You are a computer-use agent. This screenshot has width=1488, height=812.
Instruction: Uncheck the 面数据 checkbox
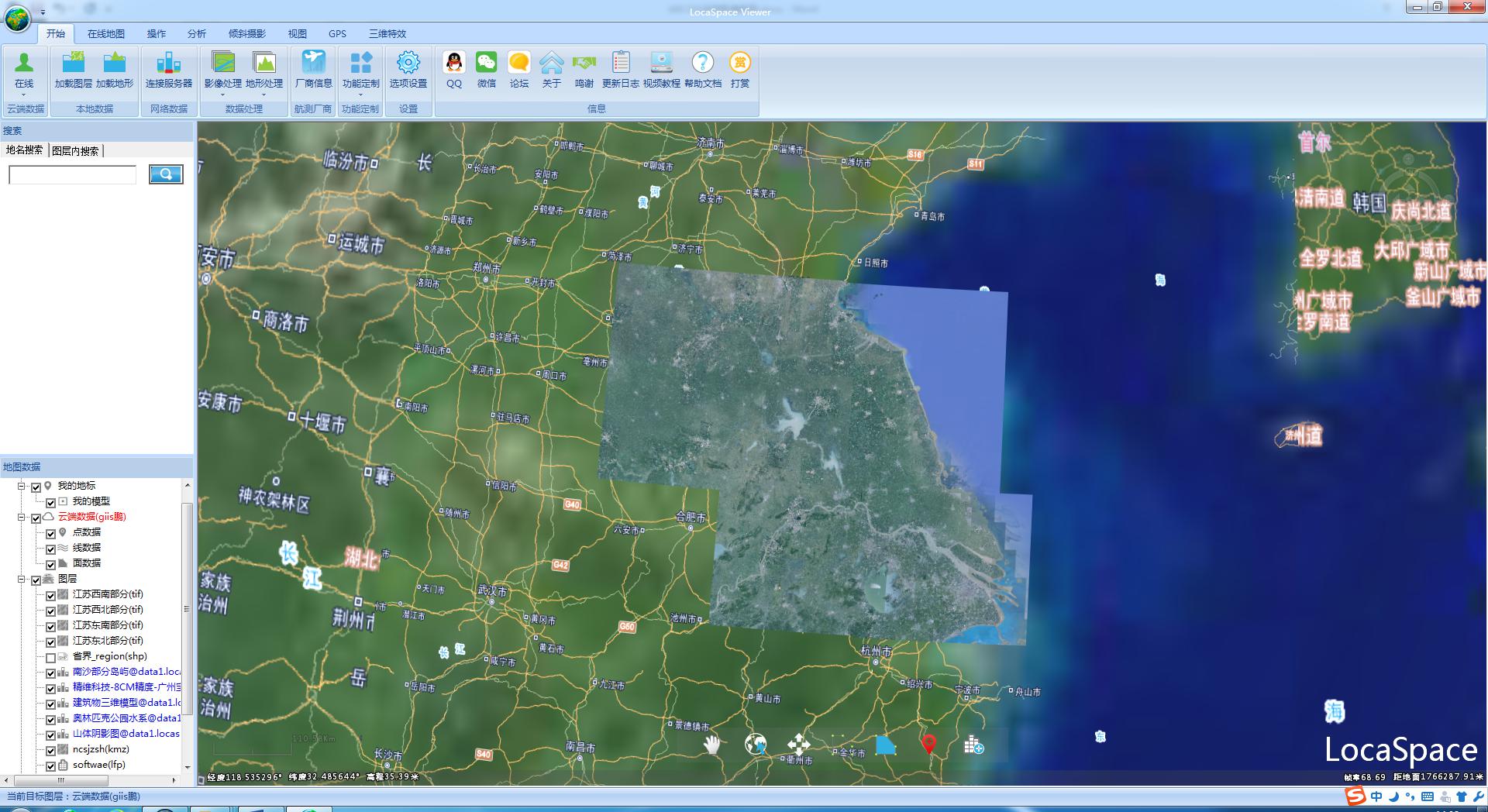[x=50, y=565]
